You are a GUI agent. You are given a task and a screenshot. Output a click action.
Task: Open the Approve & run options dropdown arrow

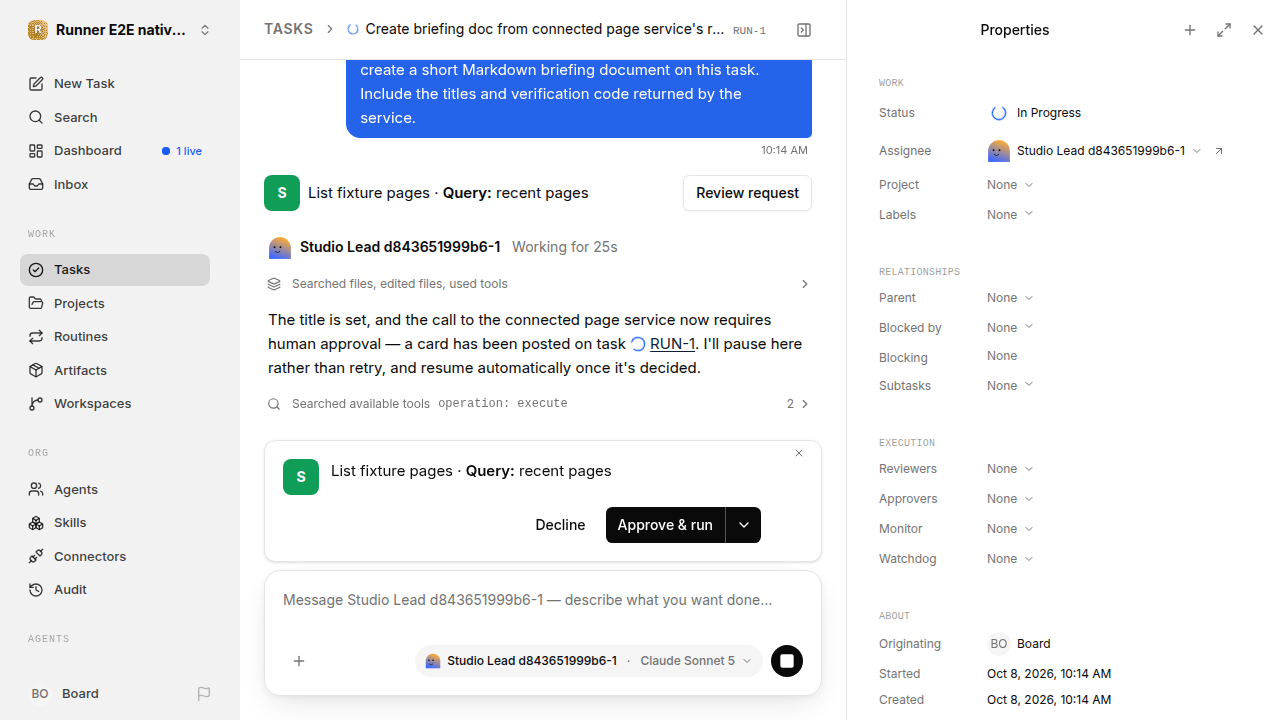(743, 525)
